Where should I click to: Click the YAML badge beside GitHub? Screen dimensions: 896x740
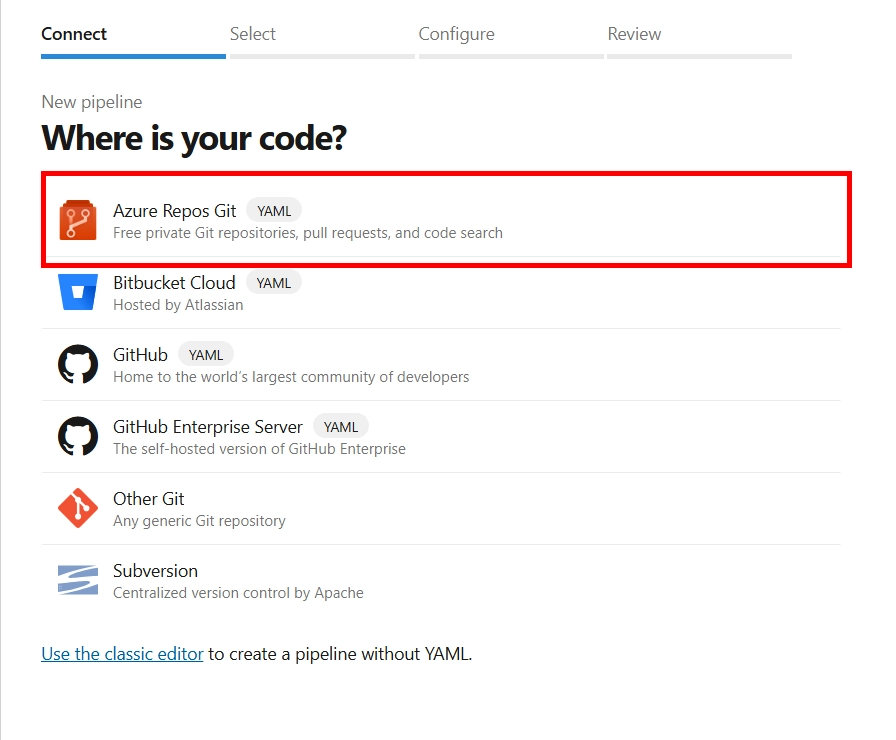click(x=206, y=355)
